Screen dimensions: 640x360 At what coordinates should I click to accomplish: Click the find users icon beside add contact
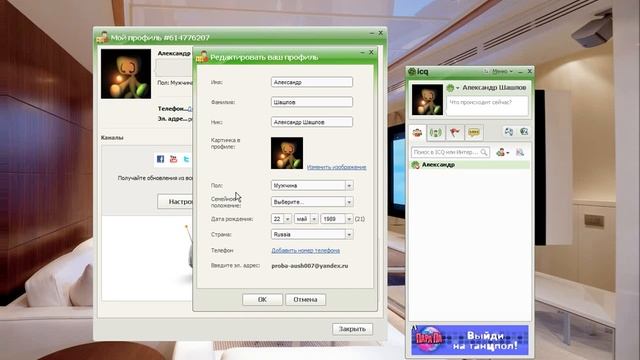[520, 152]
